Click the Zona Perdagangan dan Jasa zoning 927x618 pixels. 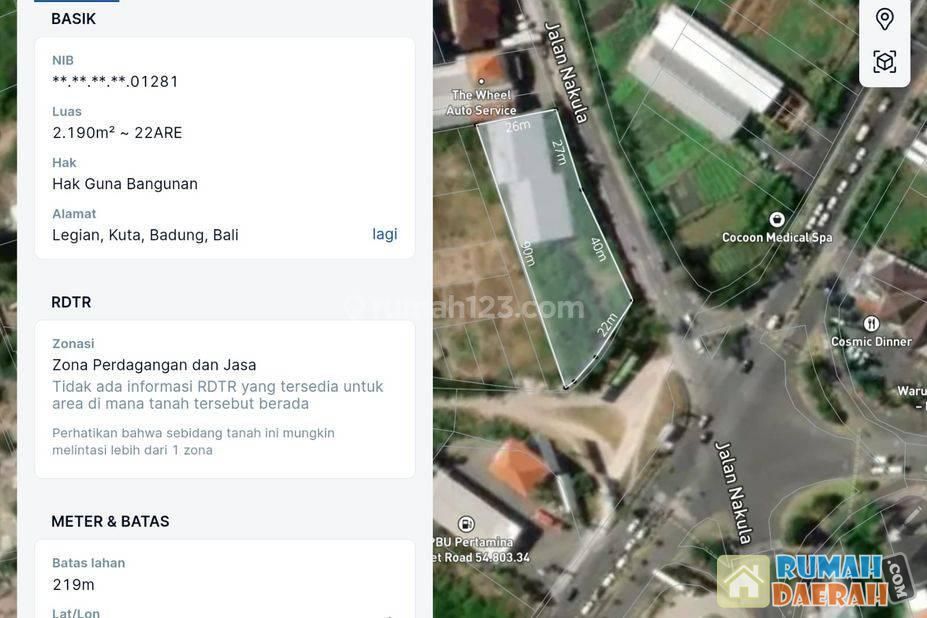pyautogui.click(x=154, y=365)
